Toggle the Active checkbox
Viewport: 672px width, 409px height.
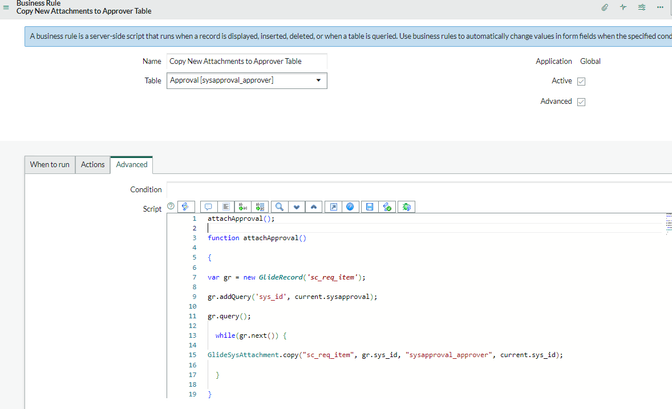[x=581, y=81]
